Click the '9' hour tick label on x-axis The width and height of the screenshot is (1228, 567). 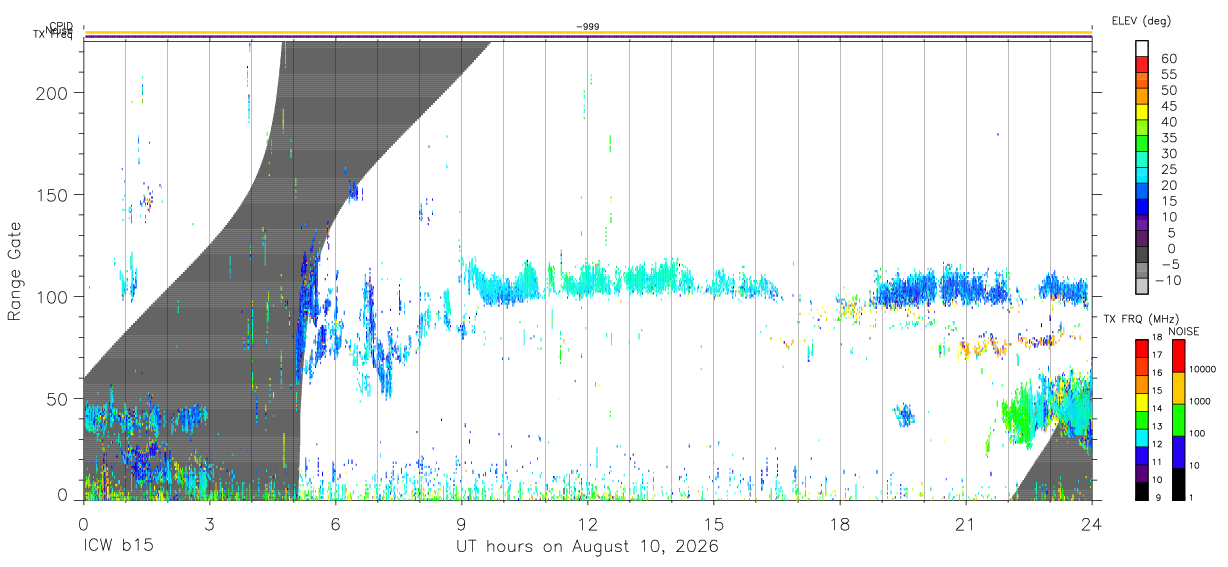click(x=461, y=524)
